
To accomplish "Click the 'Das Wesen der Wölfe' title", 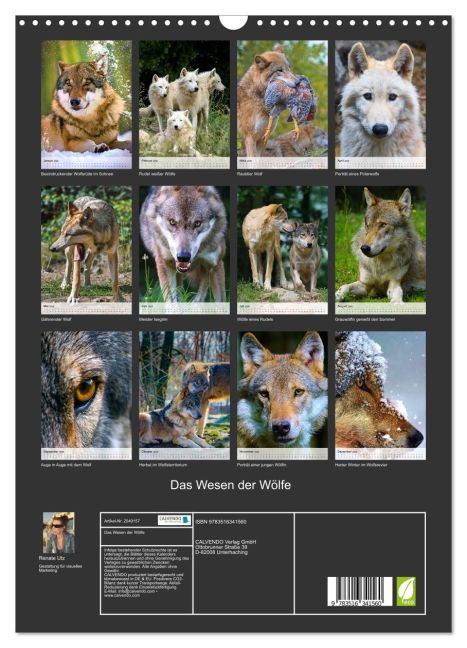I will click(x=231, y=485).
